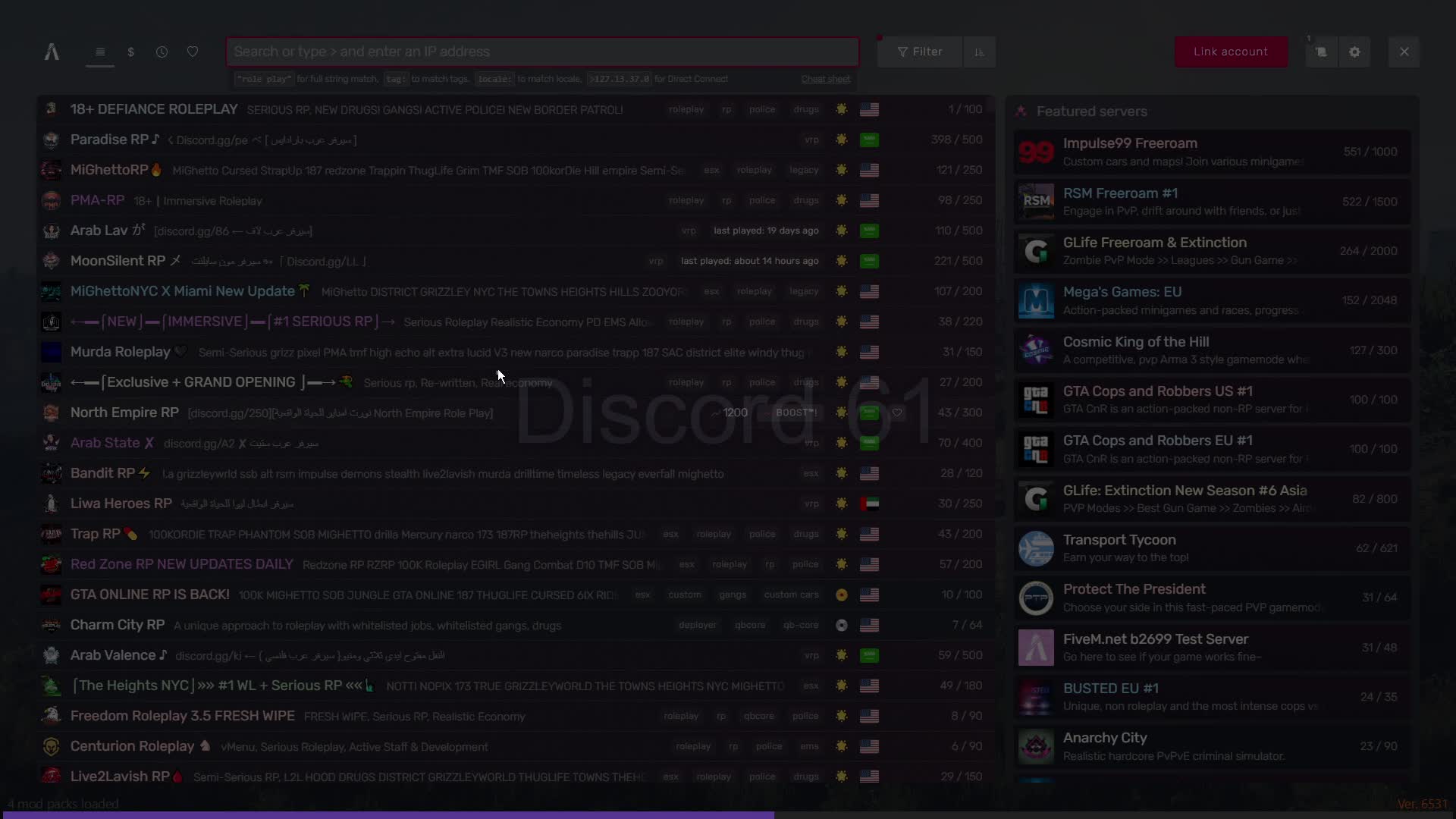
Task: Select the GLife Freeroam & Extinction featured server
Action: pyautogui.click(x=1210, y=250)
